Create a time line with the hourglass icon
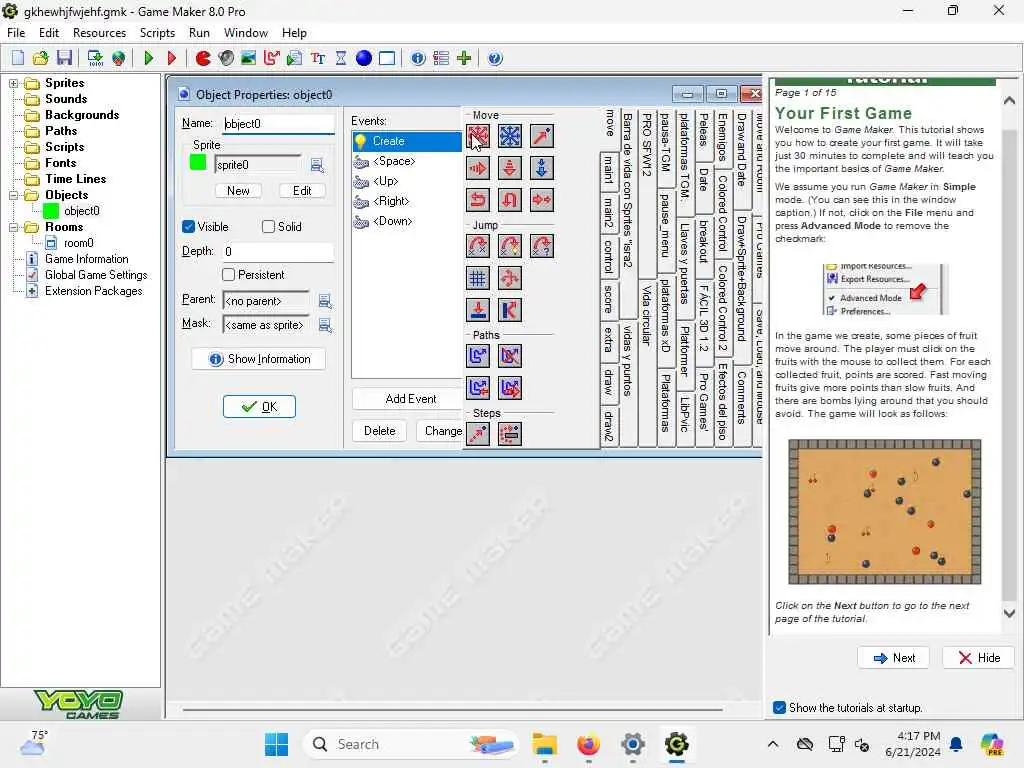The image size is (1024, 768). click(341, 58)
